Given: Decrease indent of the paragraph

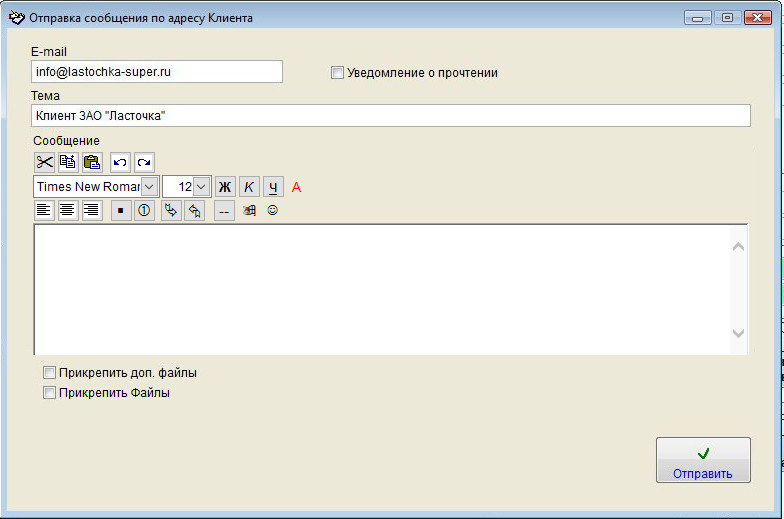Looking at the screenshot, I should 195,210.
